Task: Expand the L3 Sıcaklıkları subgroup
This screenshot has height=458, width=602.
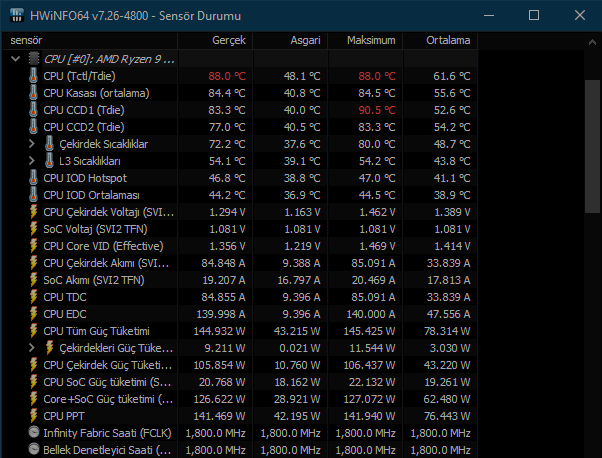Action: tap(31, 160)
